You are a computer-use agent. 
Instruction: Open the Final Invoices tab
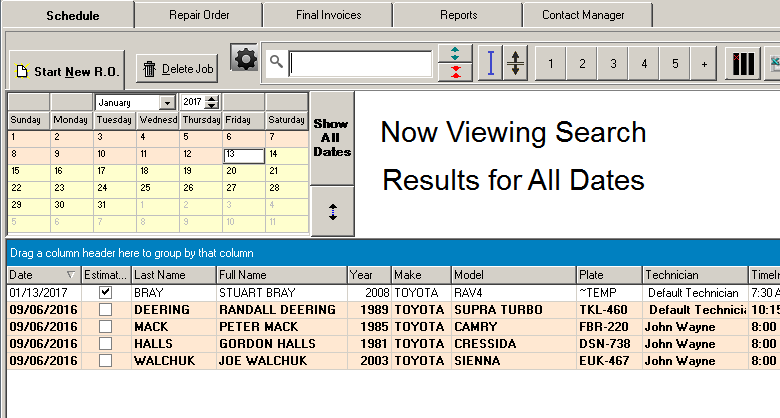[x=328, y=15]
